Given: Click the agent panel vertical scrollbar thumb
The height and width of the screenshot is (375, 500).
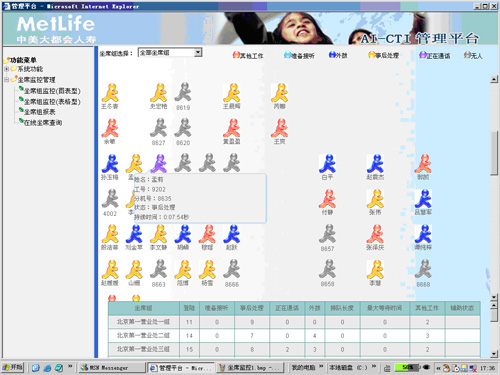Looking at the screenshot, I should (494, 153).
